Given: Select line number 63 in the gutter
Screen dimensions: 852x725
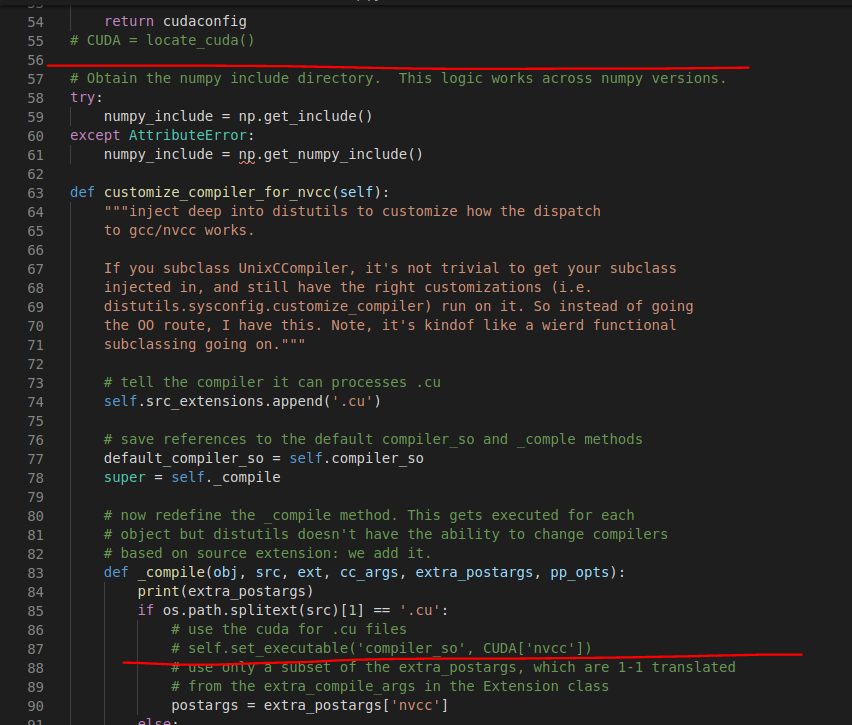Looking at the screenshot, I should [35, 193].
